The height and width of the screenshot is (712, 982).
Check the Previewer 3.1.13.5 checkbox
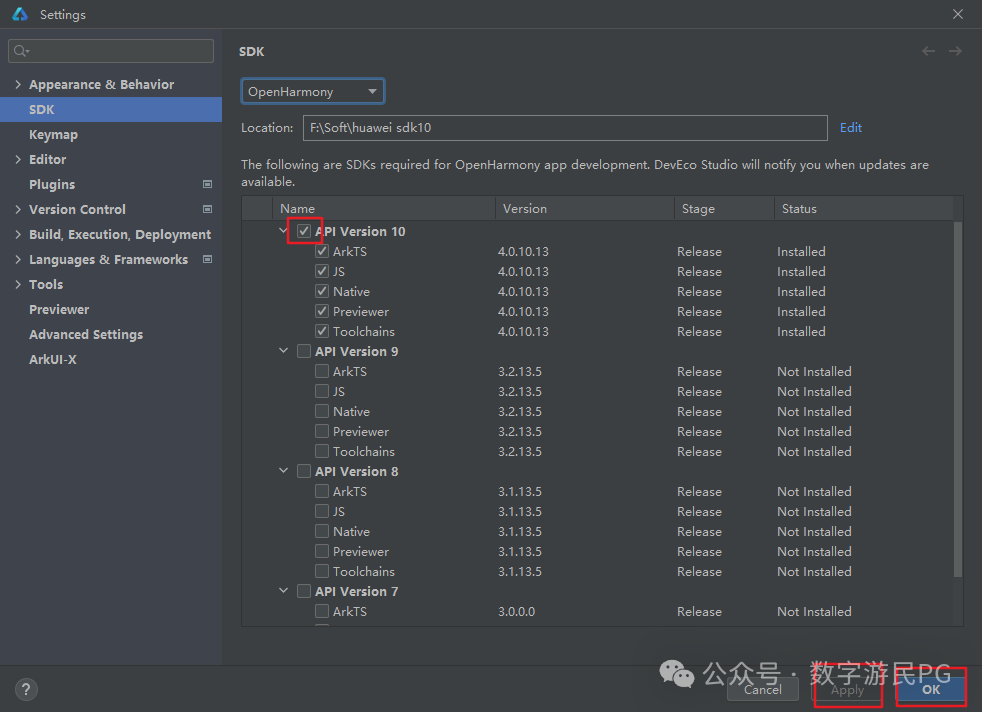pyautogui.click(x=322, y=552)
